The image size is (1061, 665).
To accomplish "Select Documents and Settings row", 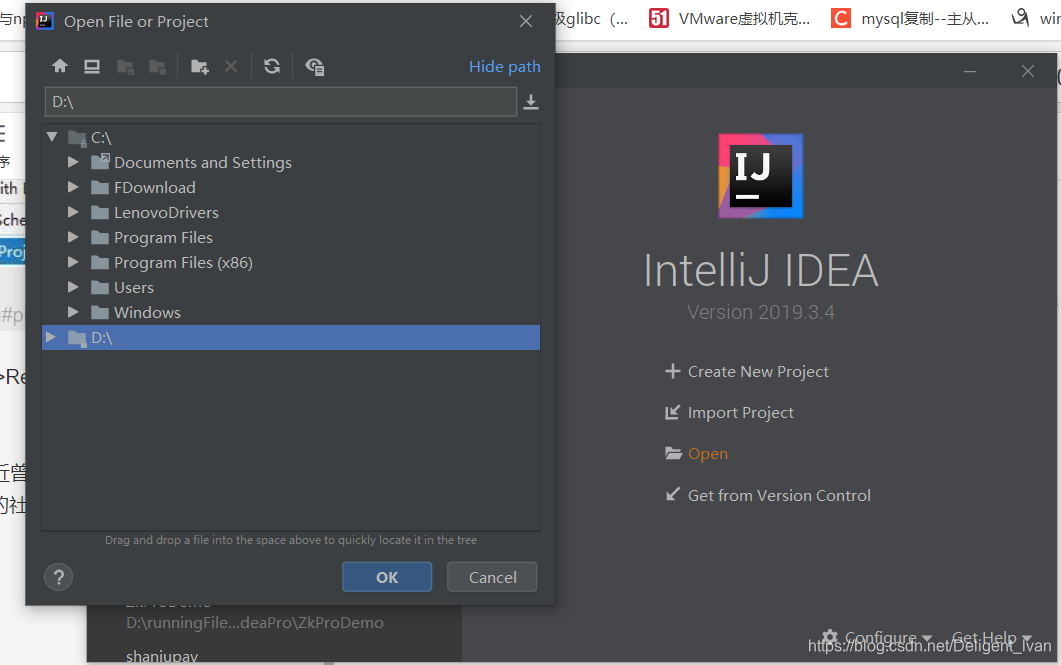I will tap(291, 162).
